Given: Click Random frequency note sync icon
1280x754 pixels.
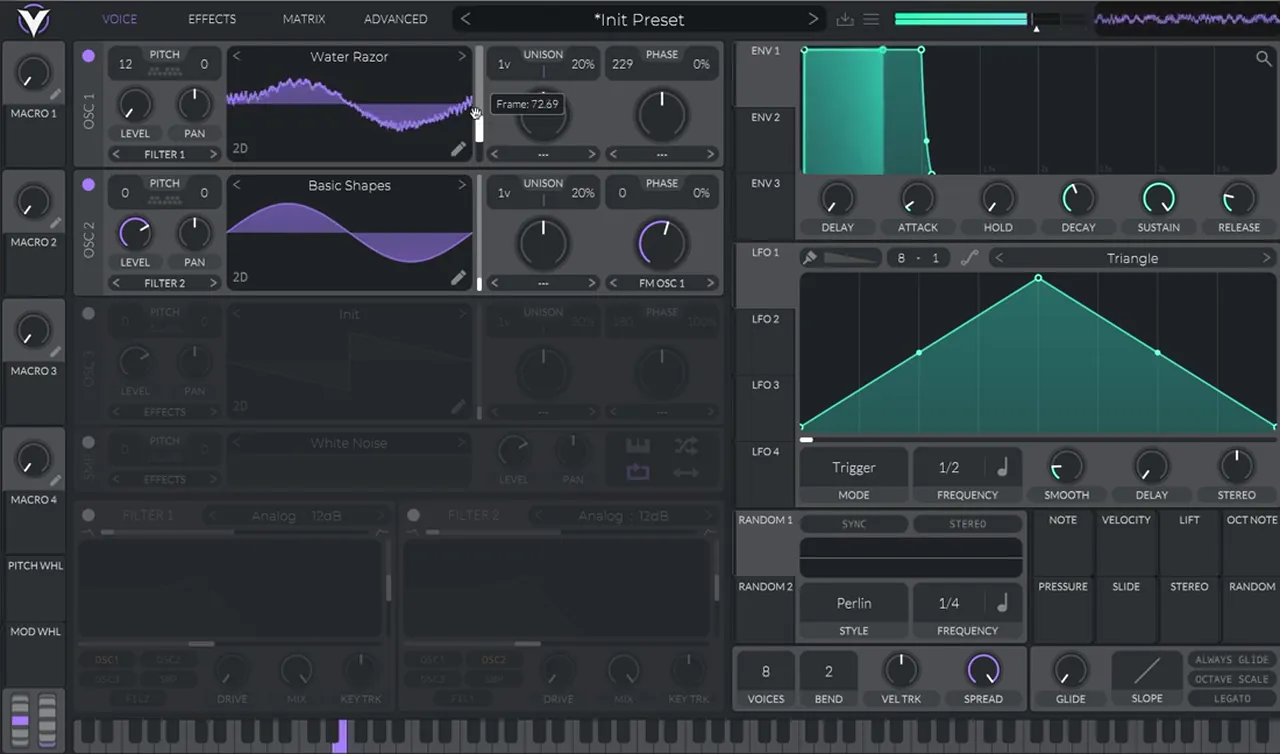Looking at the screenshot, I should [1002, 603].
